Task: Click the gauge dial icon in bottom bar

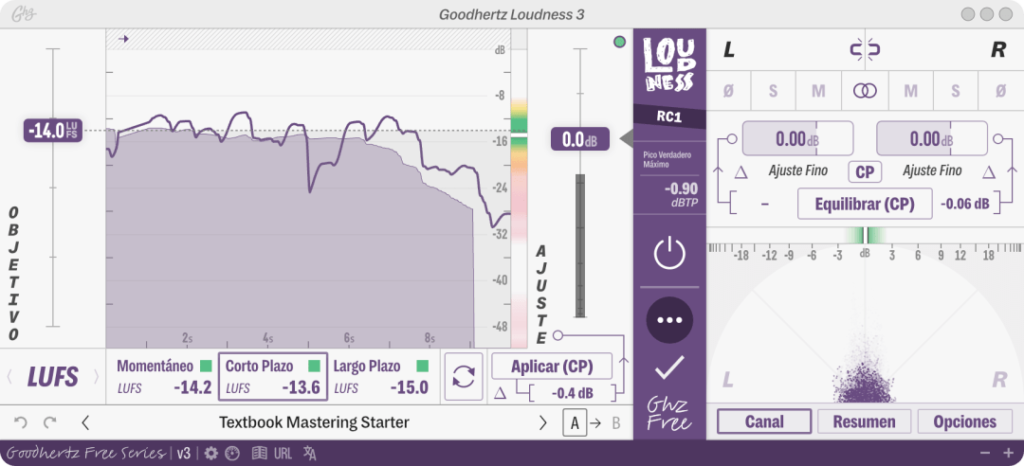Action: (x=232, y=453)
